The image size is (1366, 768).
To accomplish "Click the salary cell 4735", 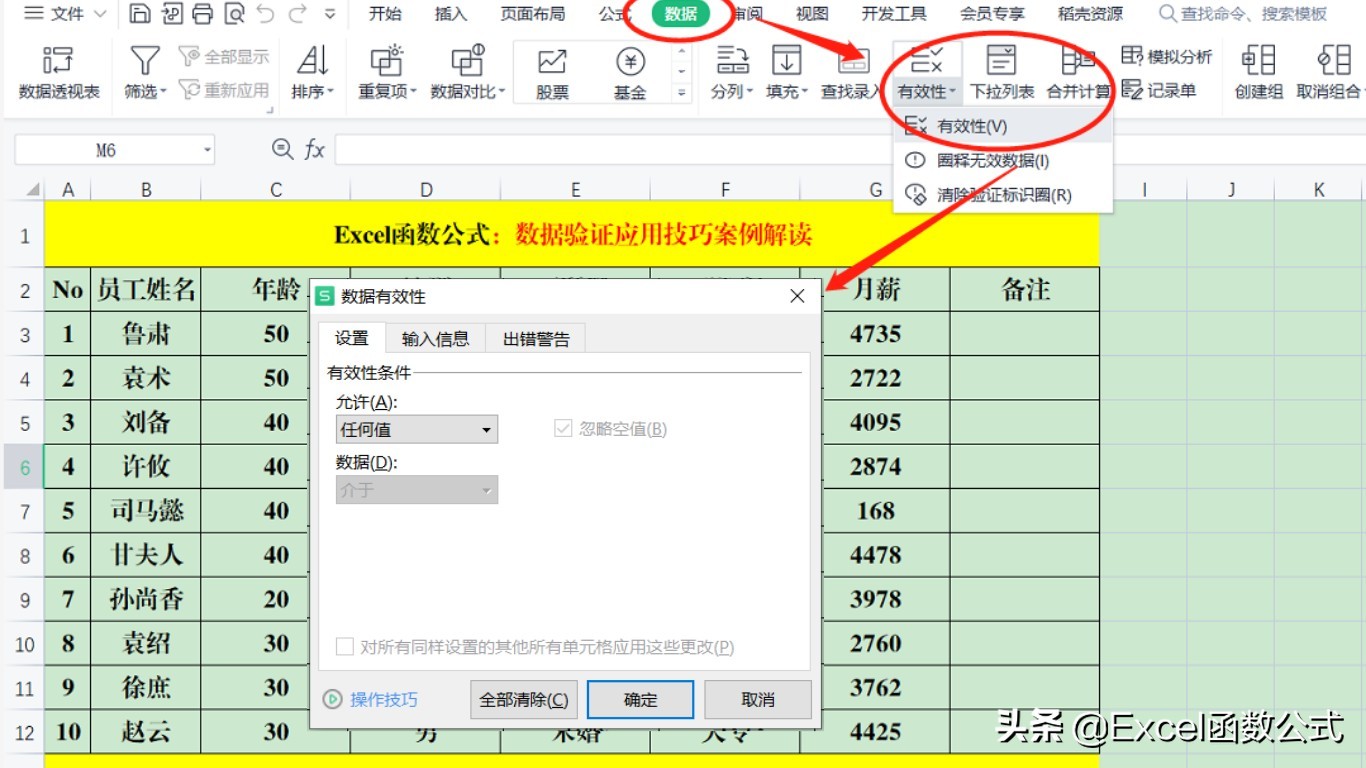I will click(x=875, y=334).
